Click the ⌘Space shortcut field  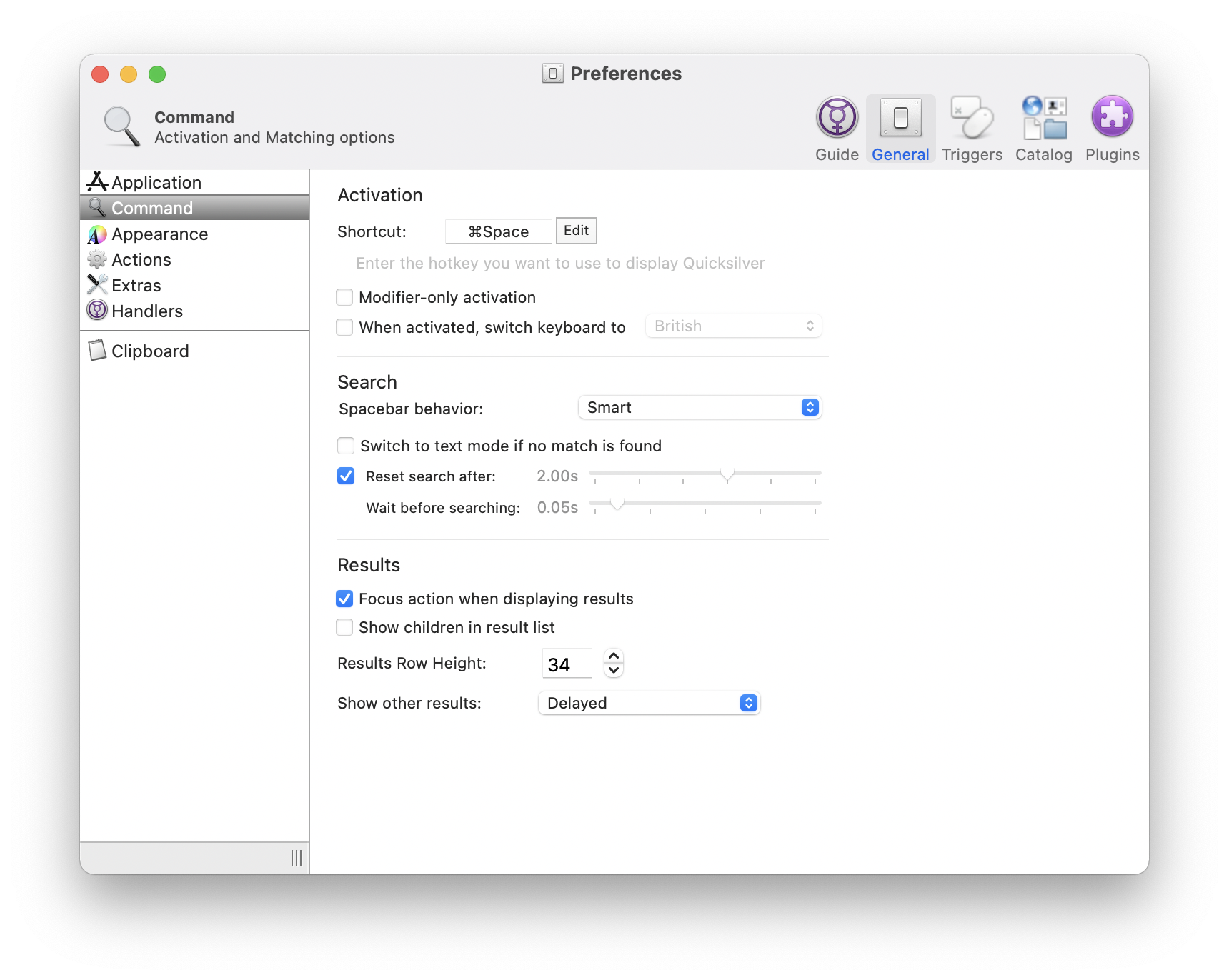coord(499,231)
